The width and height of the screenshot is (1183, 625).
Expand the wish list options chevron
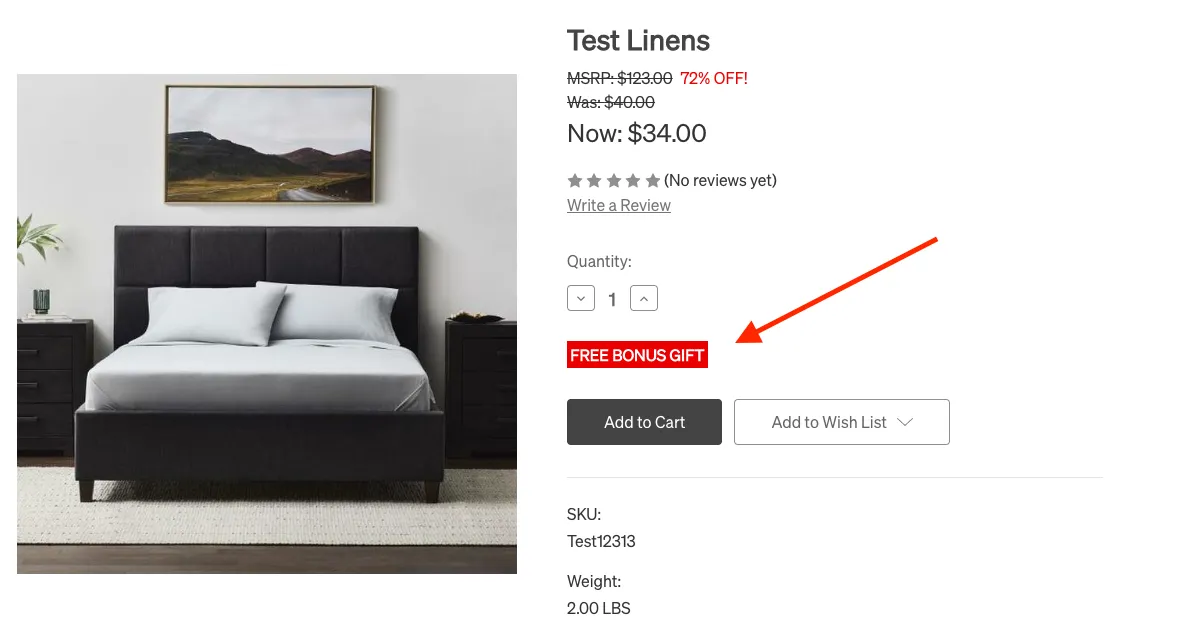click(x=907, y=421)
